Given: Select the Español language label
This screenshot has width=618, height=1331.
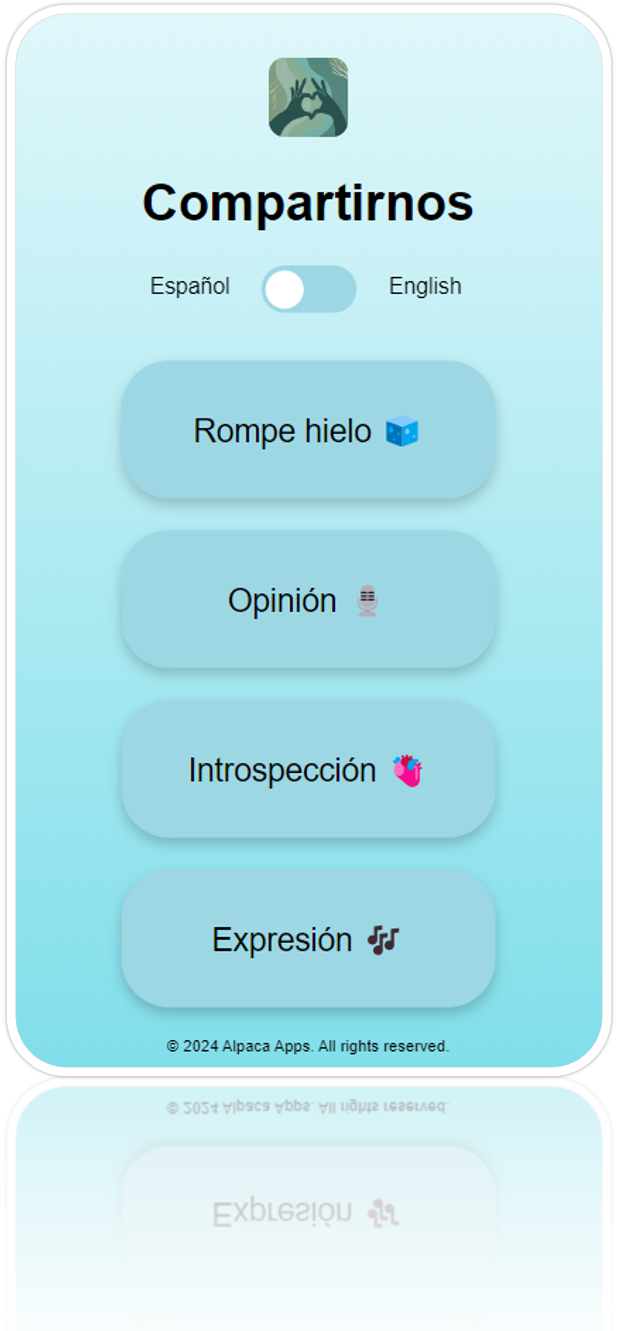Looking at the screenshot, I should point(189,287).
